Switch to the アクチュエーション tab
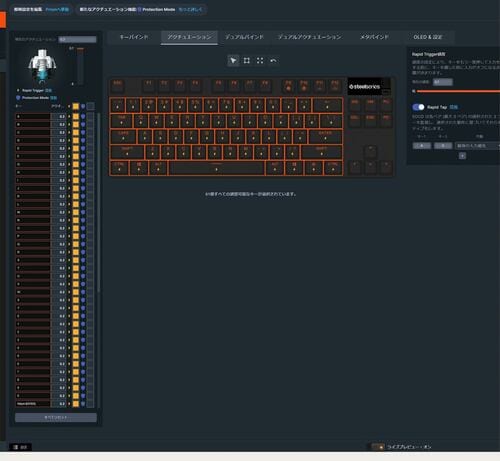 coord(189,37)
